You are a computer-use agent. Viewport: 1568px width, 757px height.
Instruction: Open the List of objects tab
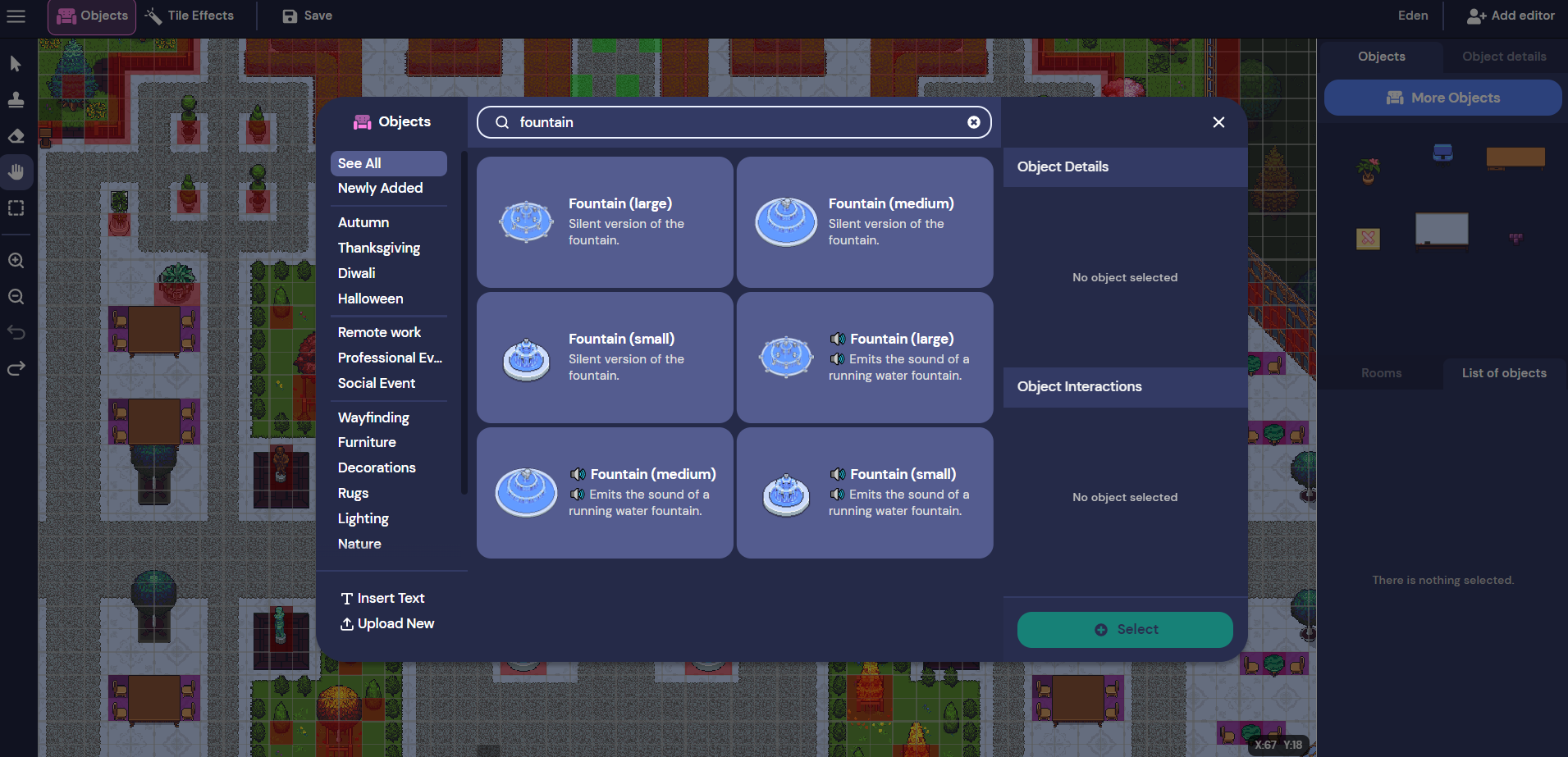[x=1504, y=373]
